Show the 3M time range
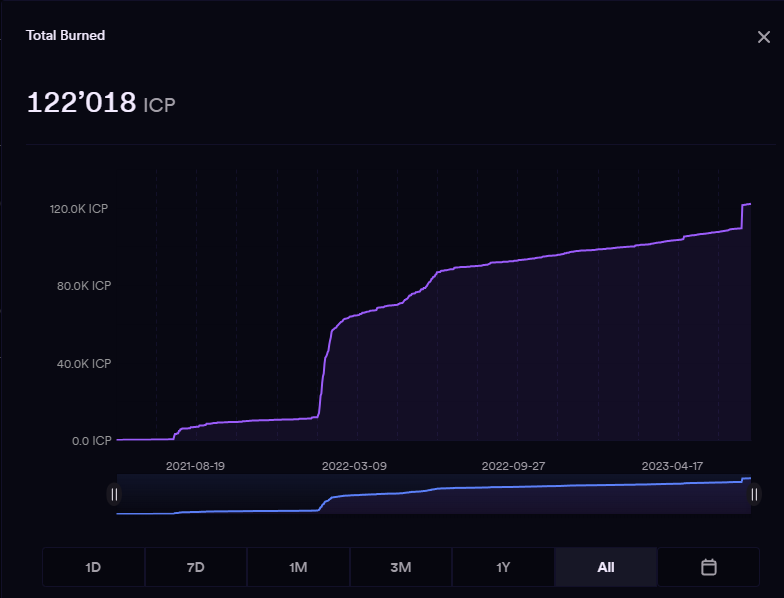This screenshot has height=598, width=784. [x=401, y=567]
